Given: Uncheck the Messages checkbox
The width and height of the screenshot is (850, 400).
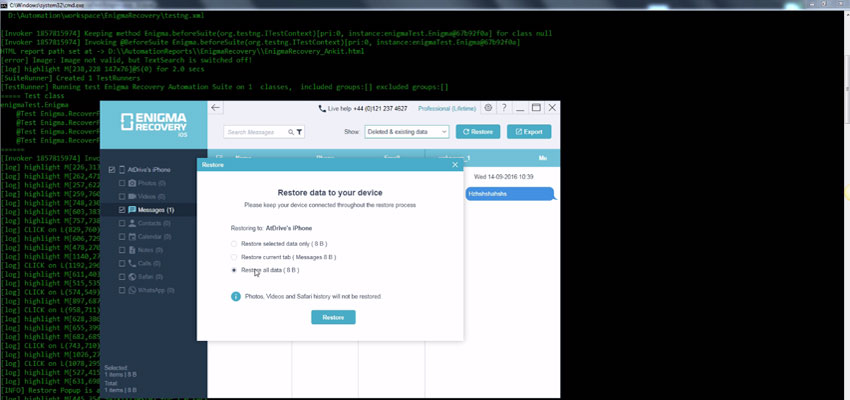Looking at the screenshot, I should (122, 210).
